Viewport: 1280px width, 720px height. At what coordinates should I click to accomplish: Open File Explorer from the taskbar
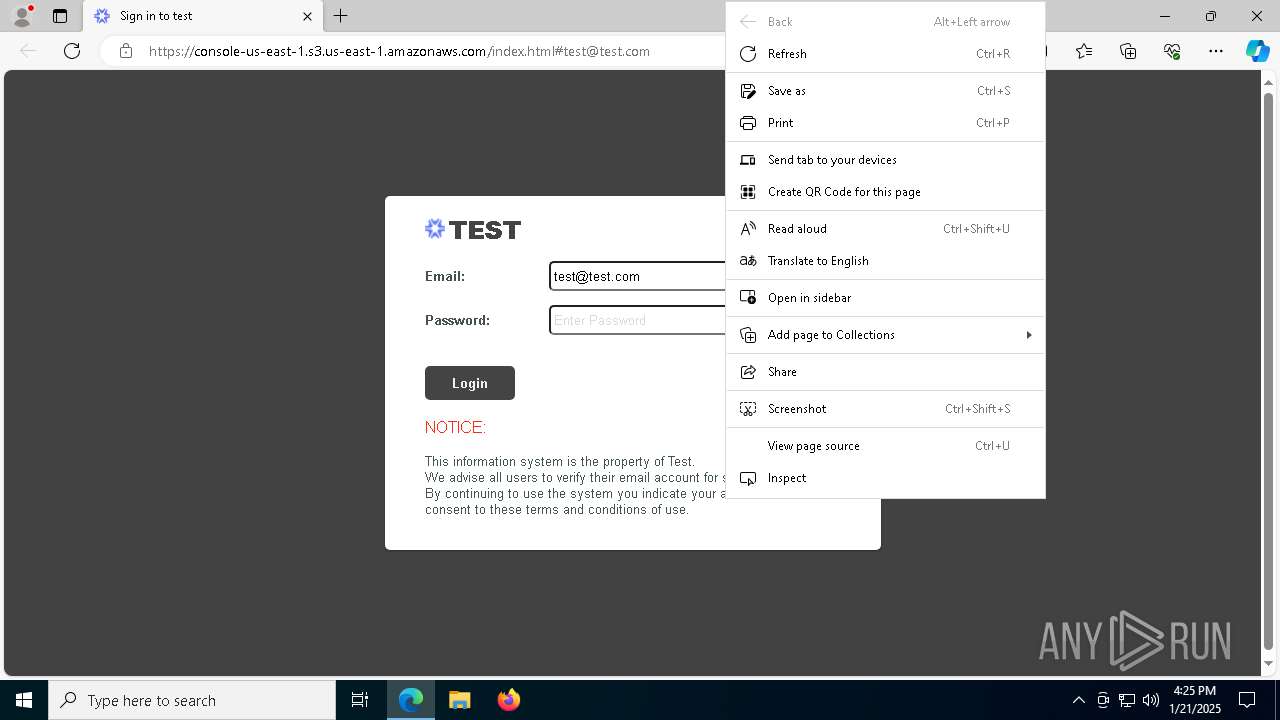pos(459,700)
